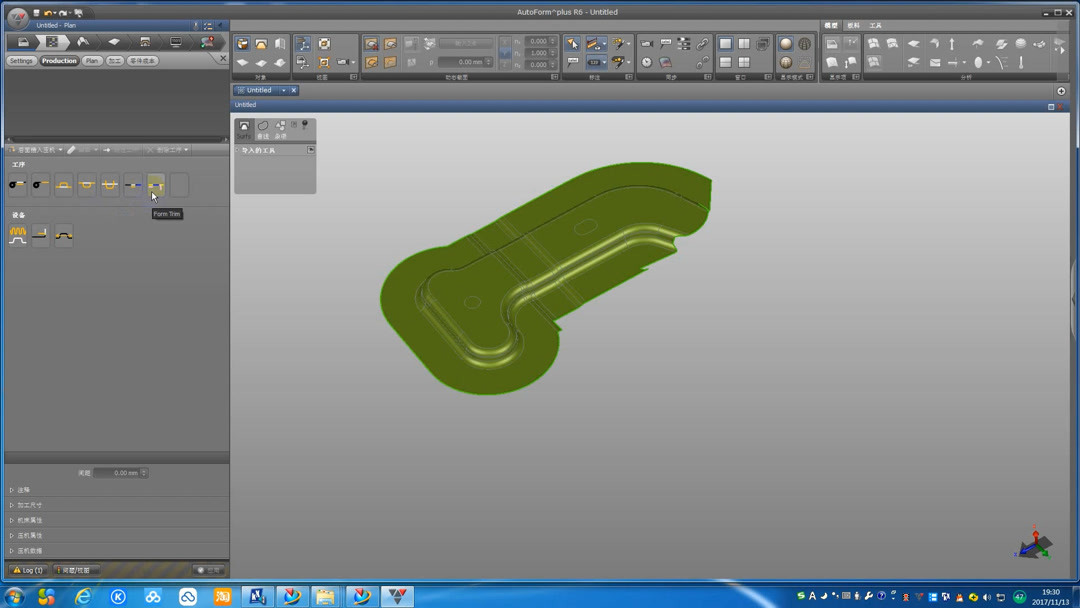Click the clock icon in the 同步 group

click(x=647, y=62)
